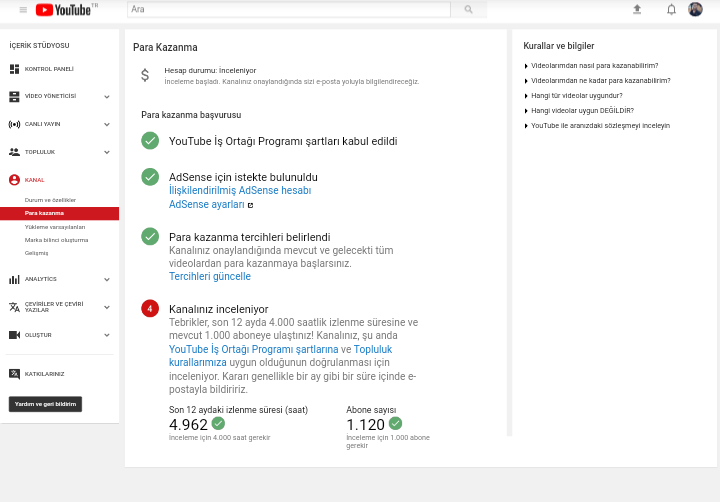This screenshot has width=720, height=502.
Task: Click the Video Yöneticisi icon
Action: 14,96
